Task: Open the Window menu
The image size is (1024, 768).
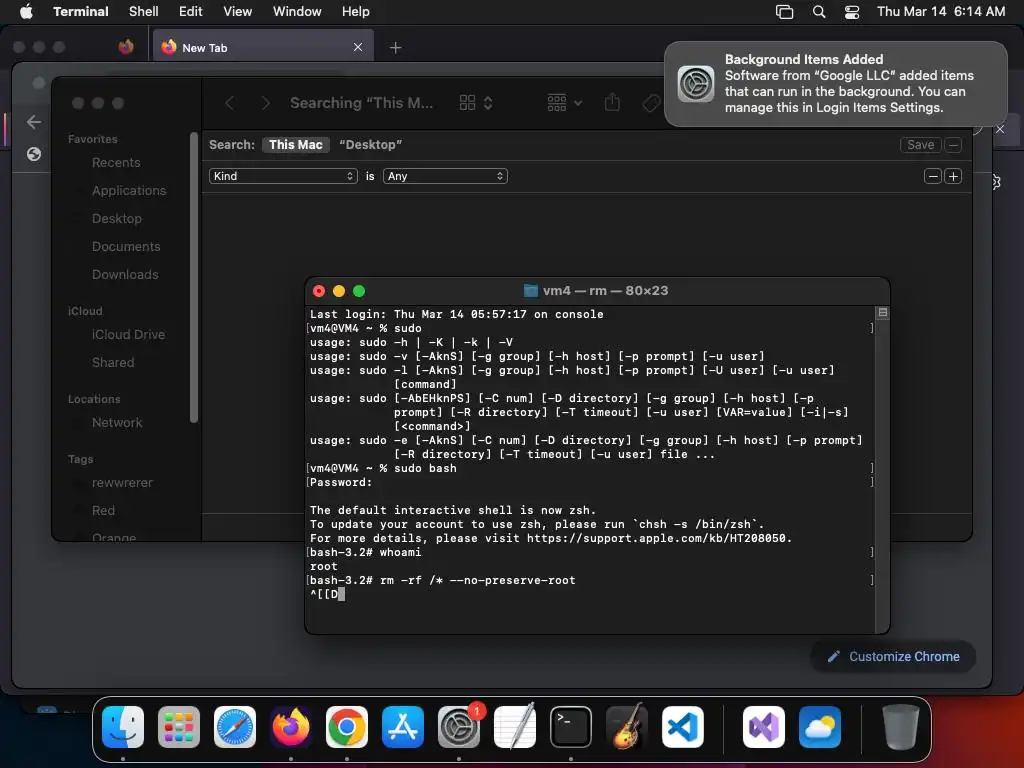Action: click(x=297, y=12)
